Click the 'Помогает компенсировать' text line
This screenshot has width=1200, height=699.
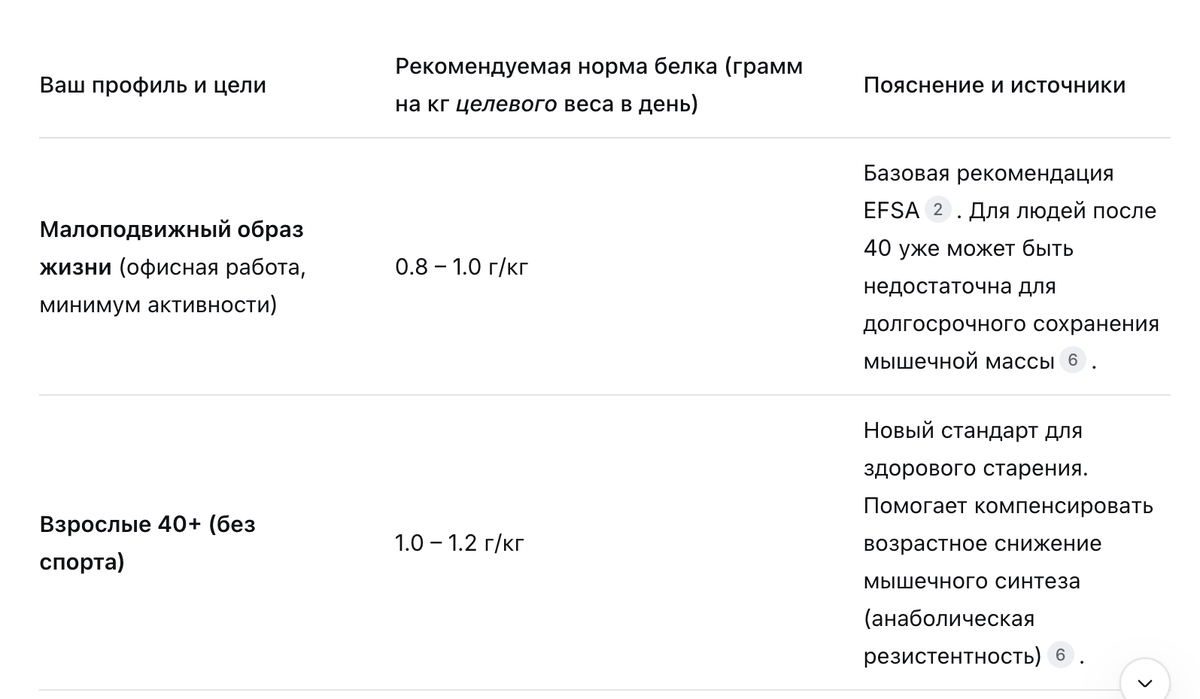point(1008,506)
